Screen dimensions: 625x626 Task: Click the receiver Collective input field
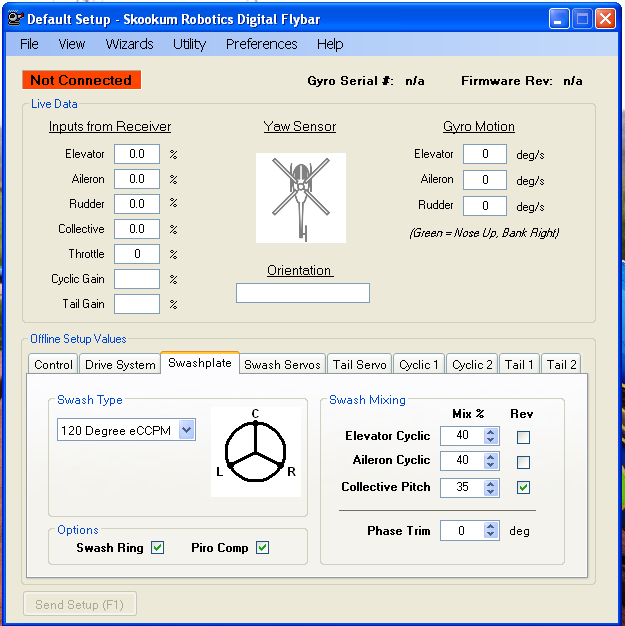click(137, 229)
